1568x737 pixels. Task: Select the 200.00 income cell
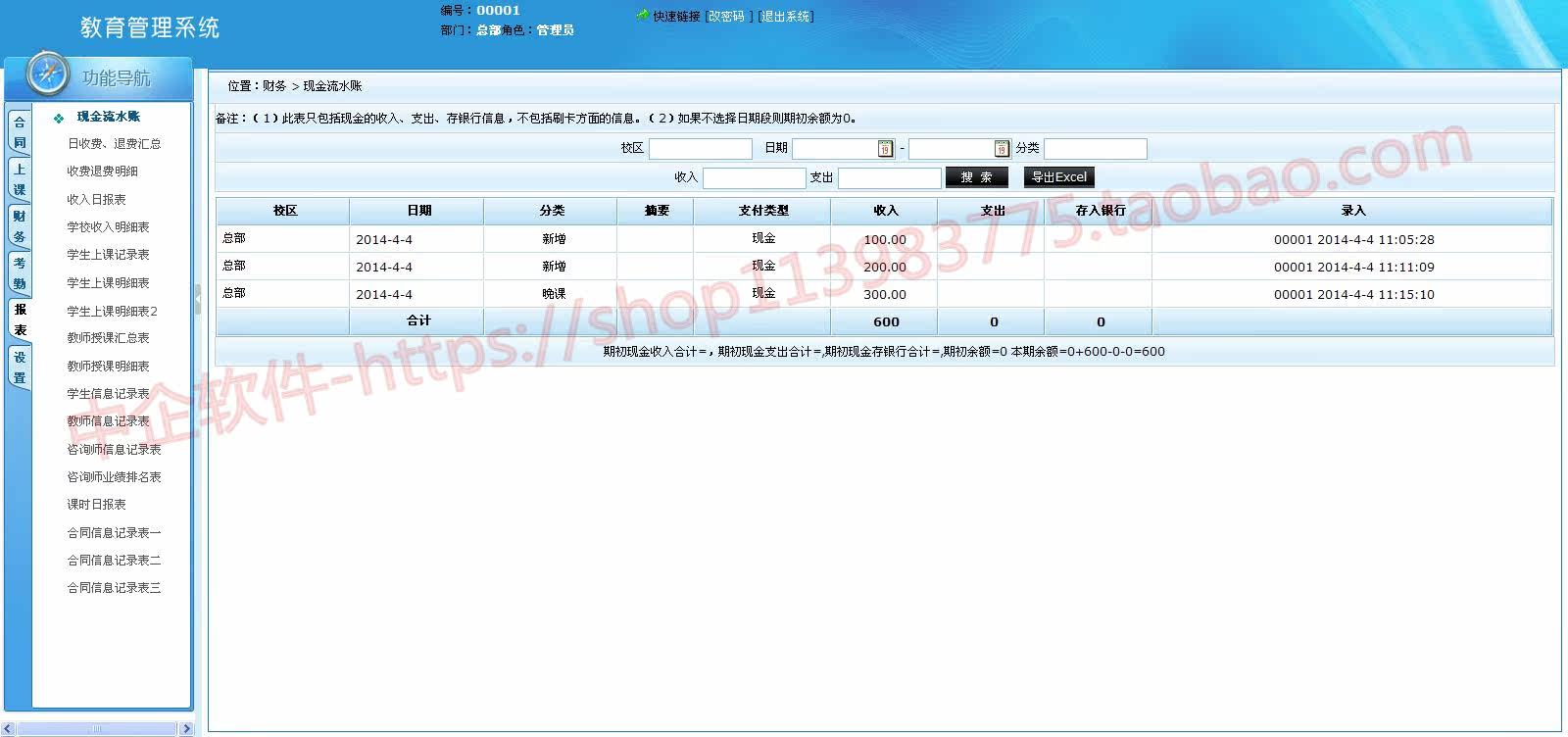885,267
